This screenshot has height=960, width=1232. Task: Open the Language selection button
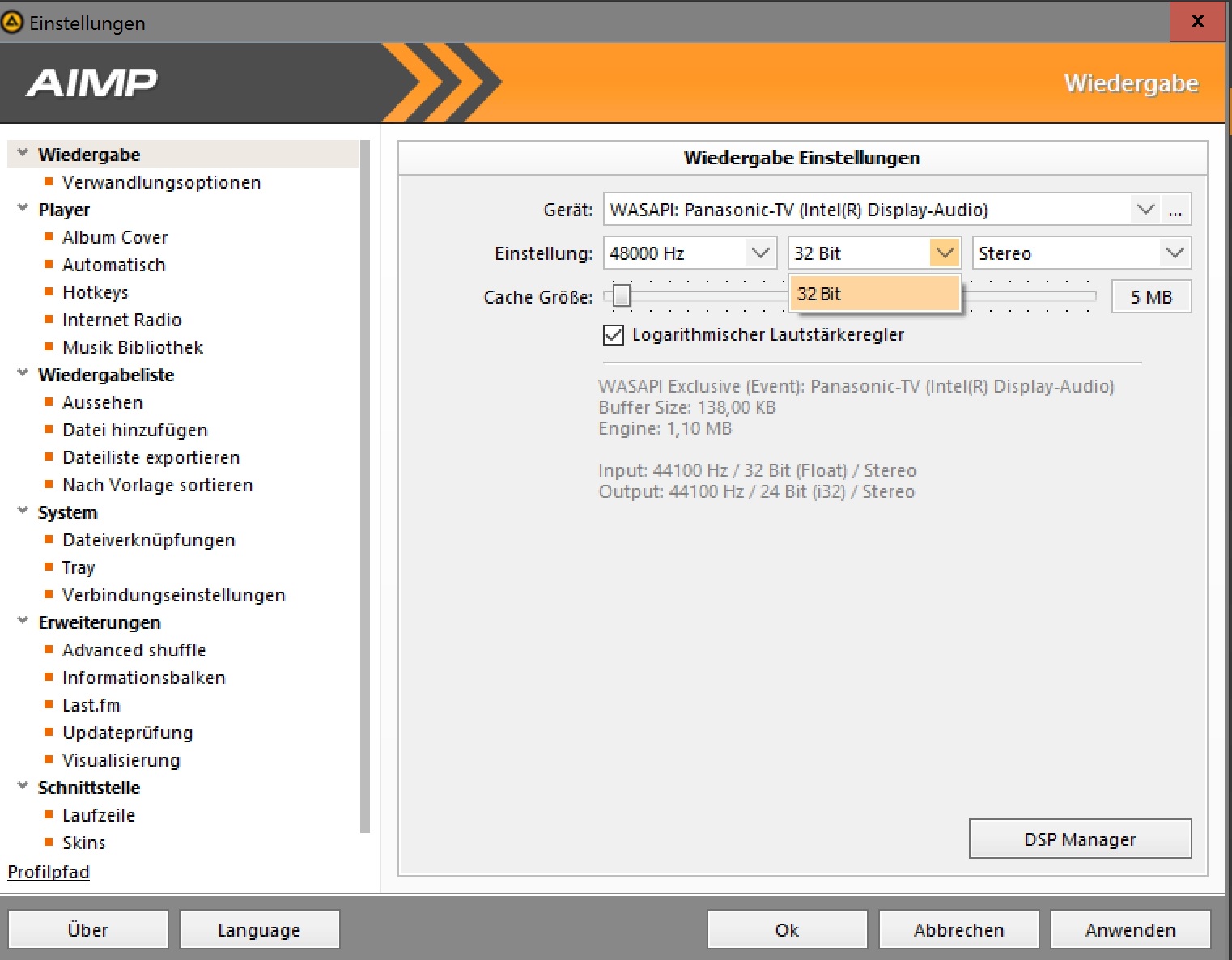(259, 930)
